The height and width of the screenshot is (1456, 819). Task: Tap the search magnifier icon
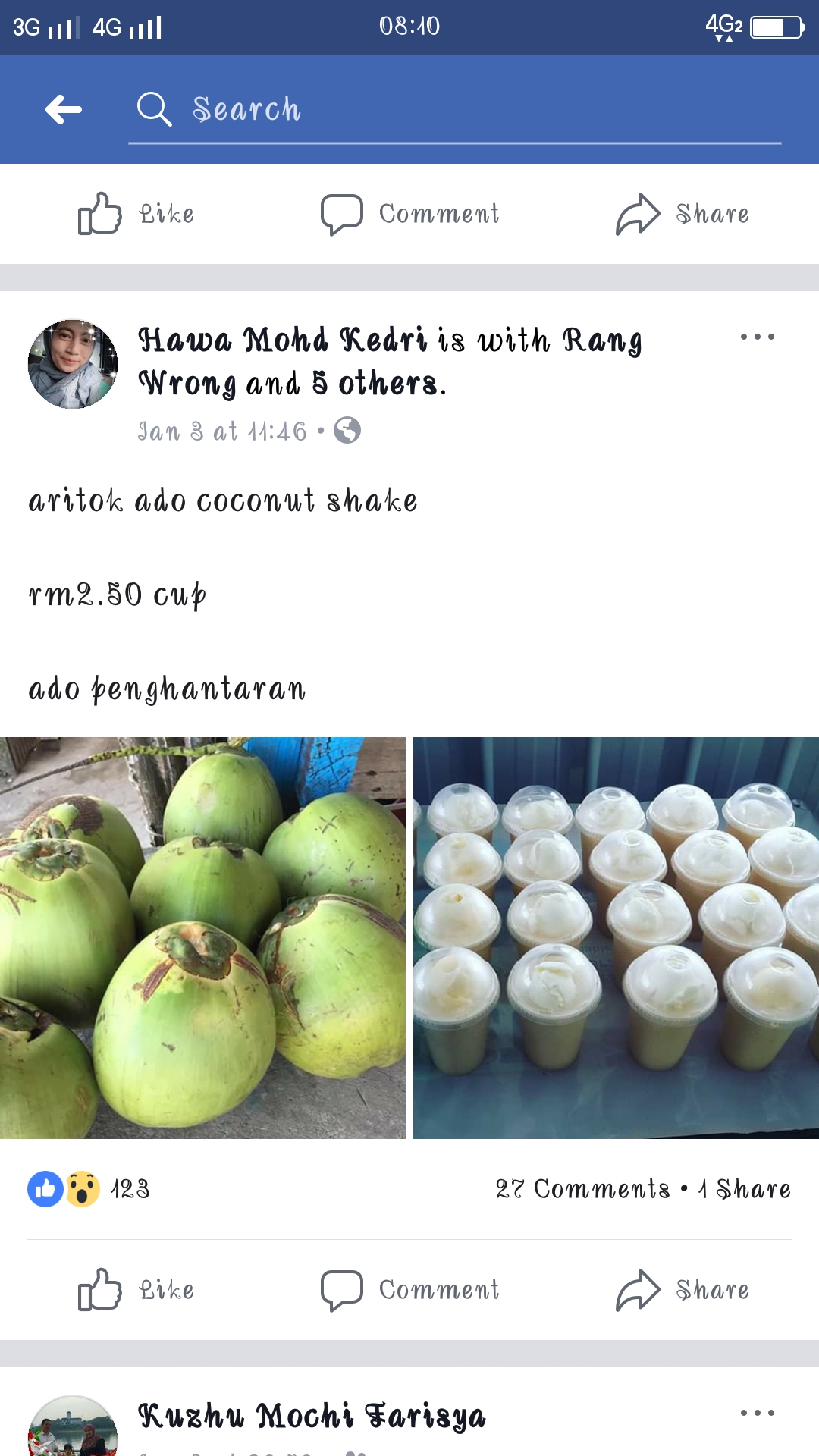coord(154,109)
